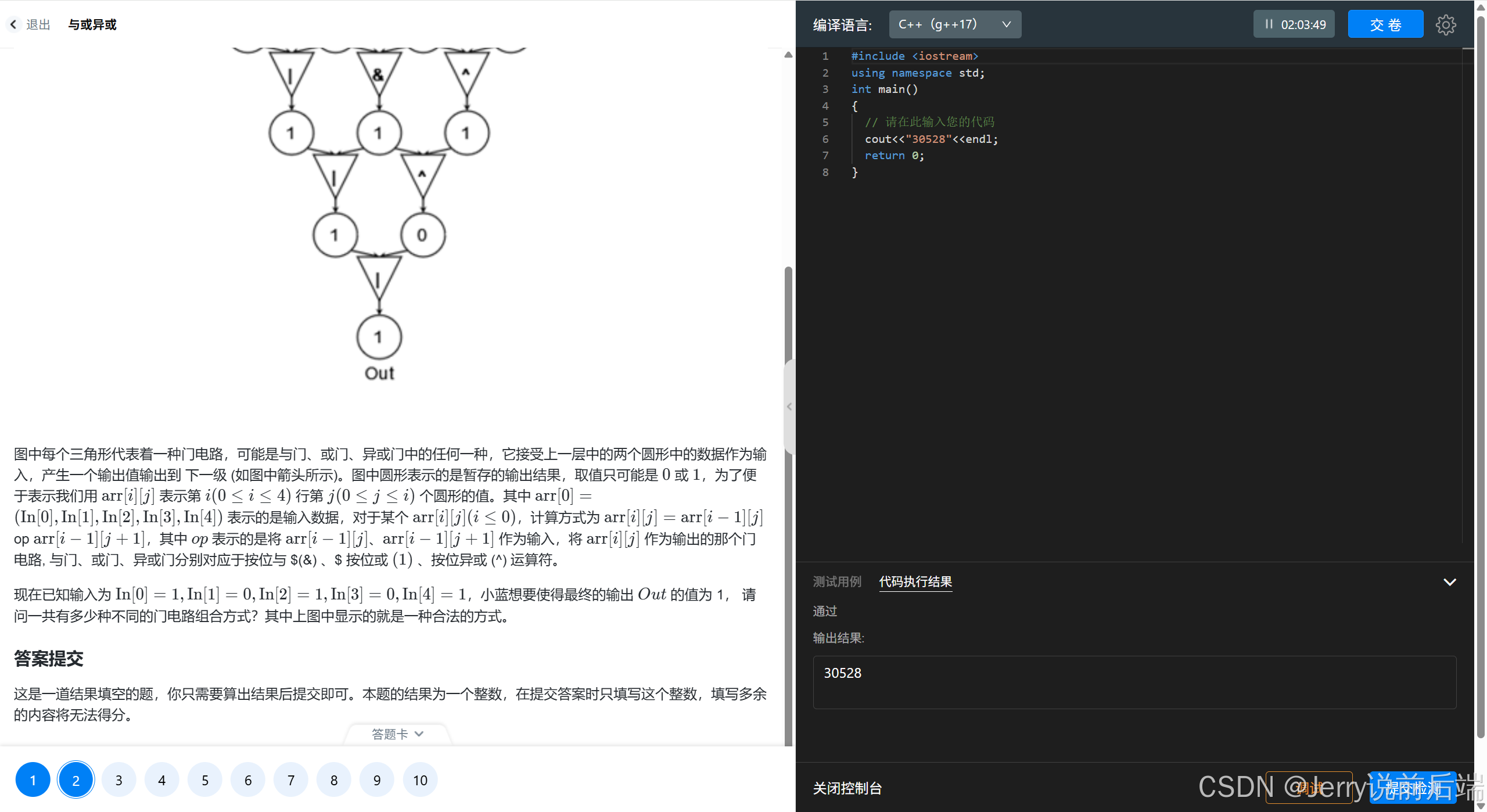Collapse the results panel with the chevron
The image size is (1487, 812).
[1449, 582]
